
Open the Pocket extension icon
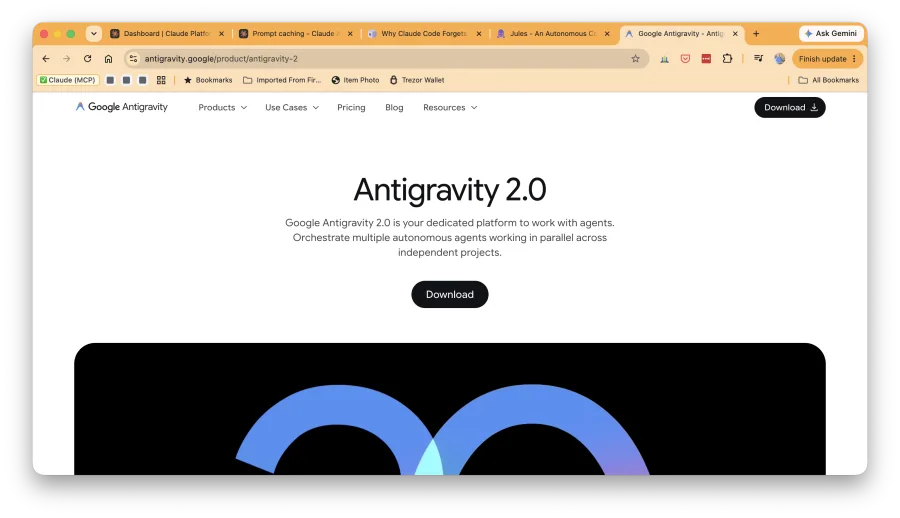685,59
